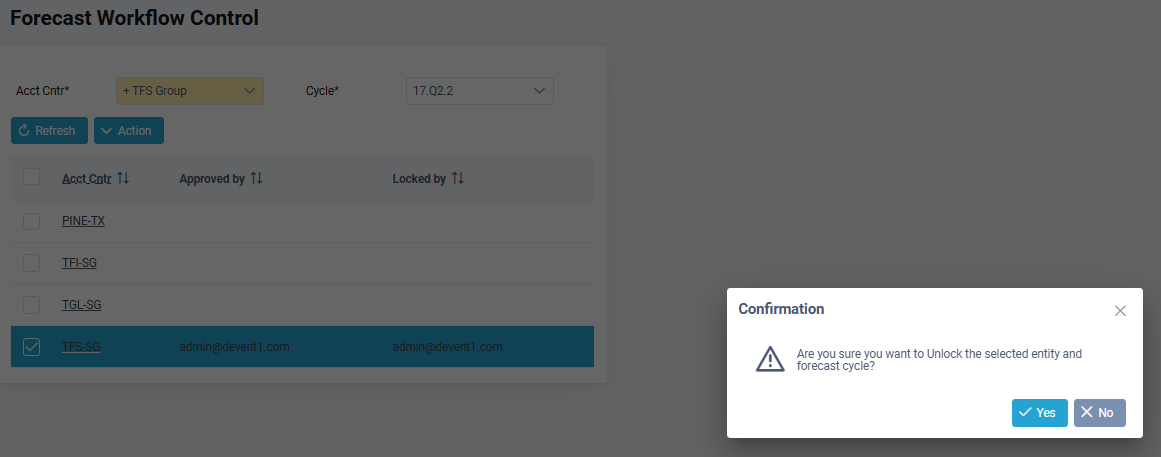Expand the Acct Cntr TFS Group dropdown
This screenshot has width=1161, height=457.
tap(190, 91)
